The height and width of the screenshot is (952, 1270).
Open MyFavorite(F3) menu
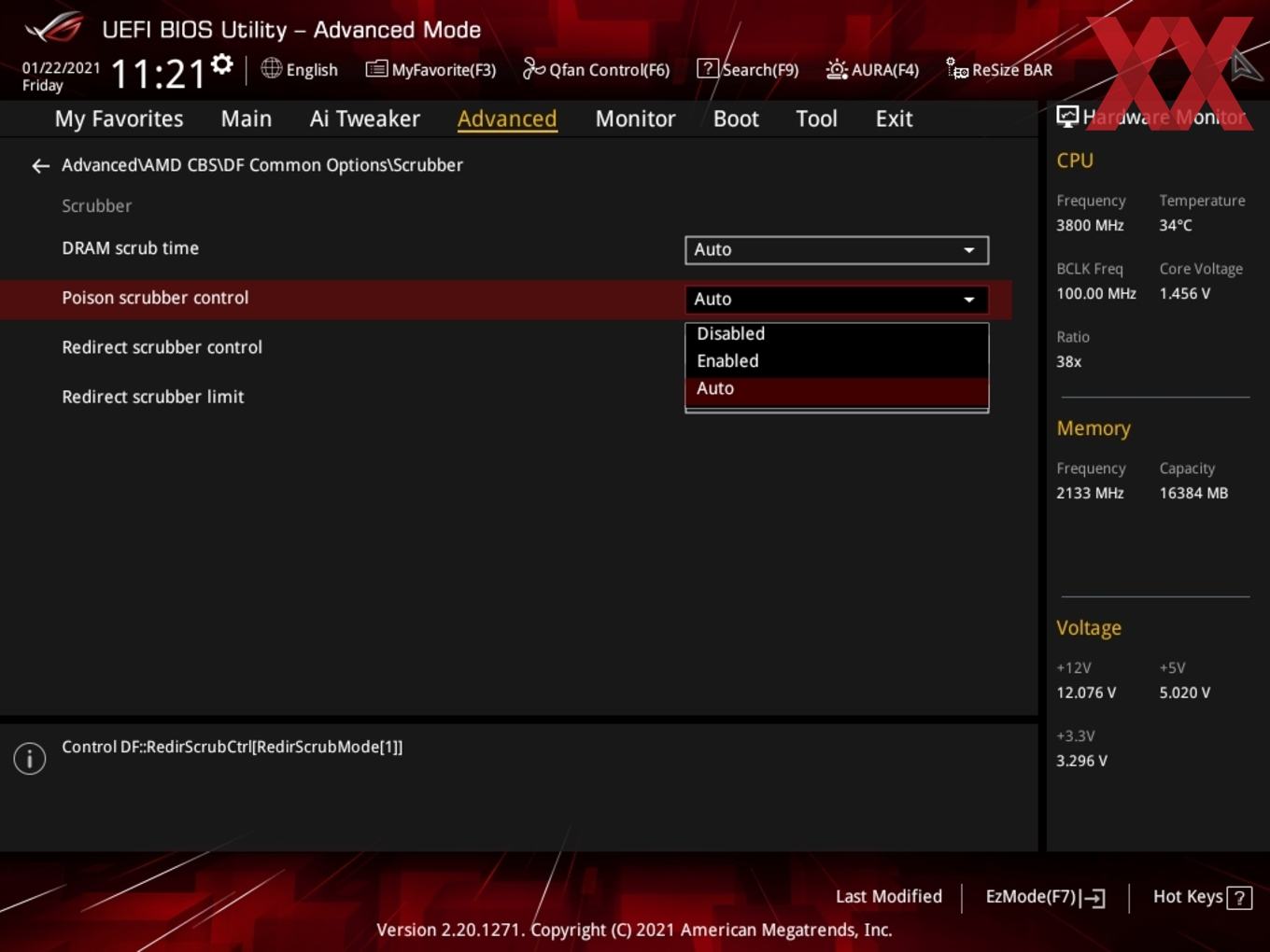[x=430, y=69]
